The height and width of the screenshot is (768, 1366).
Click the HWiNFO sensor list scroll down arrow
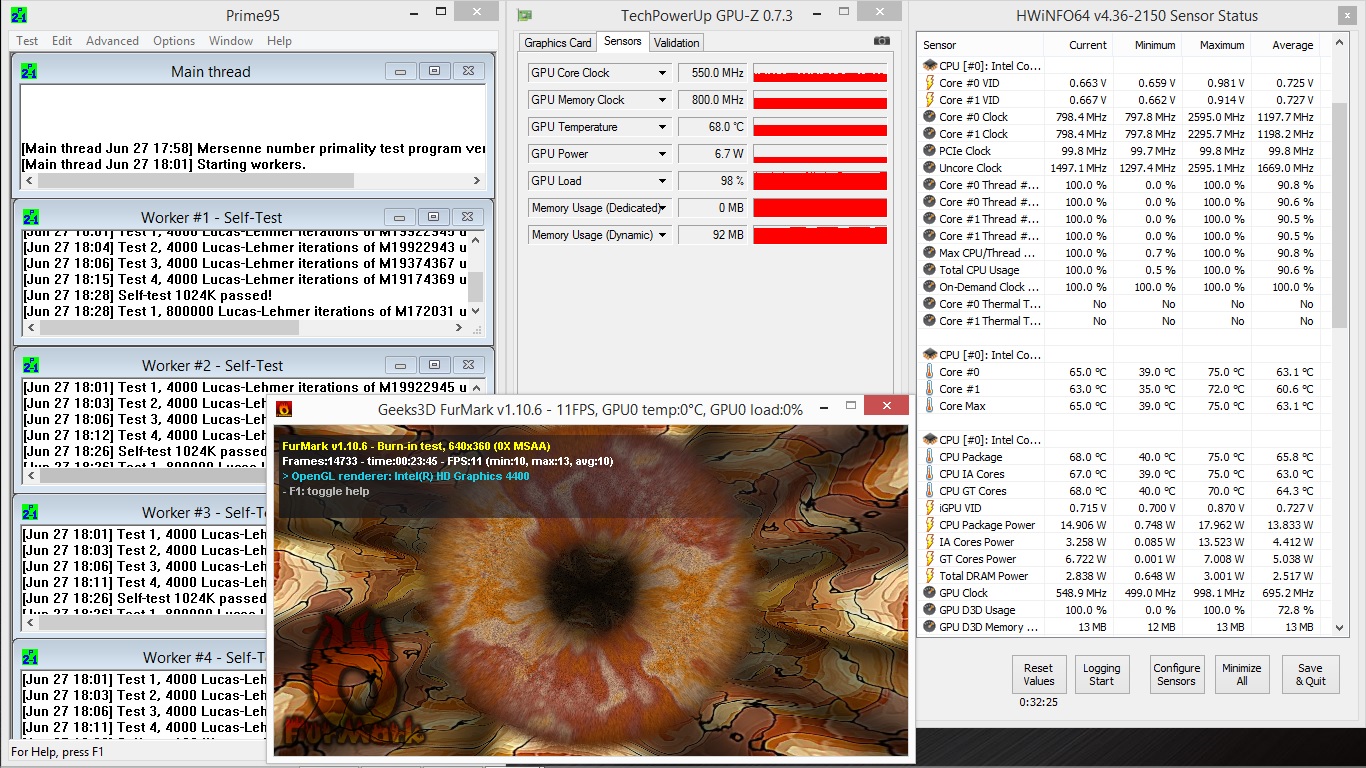click(x=1340, y=628)
